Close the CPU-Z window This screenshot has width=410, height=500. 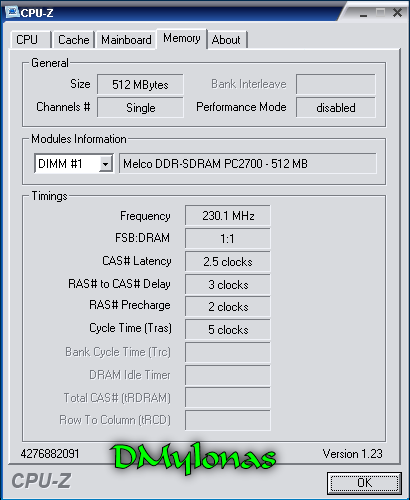(x=397, y=13)
